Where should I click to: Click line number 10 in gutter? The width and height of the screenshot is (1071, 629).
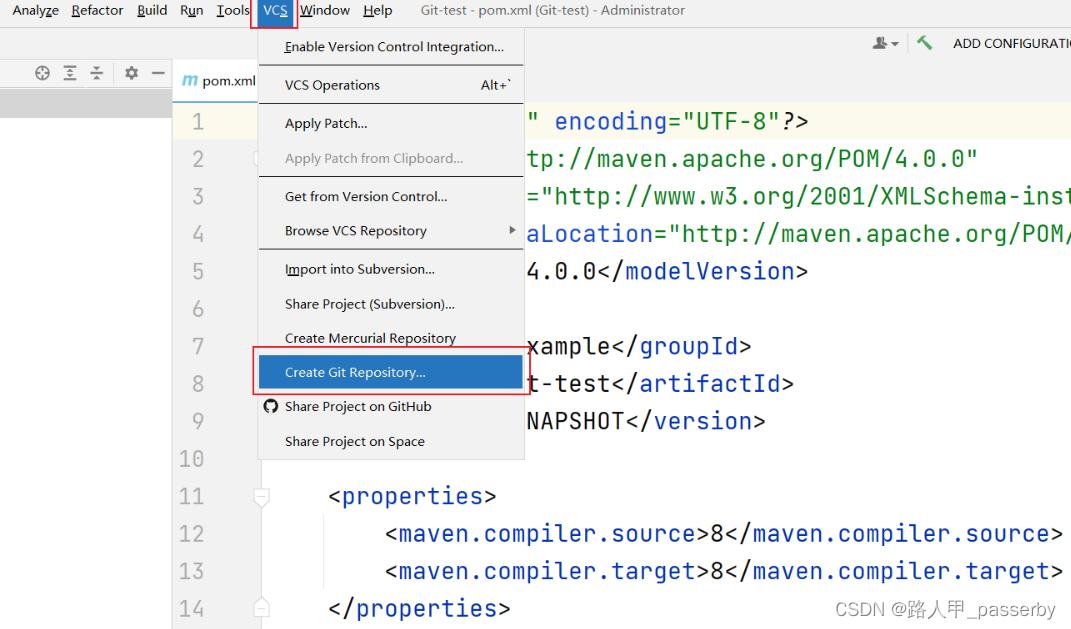[x=191, y=458]
